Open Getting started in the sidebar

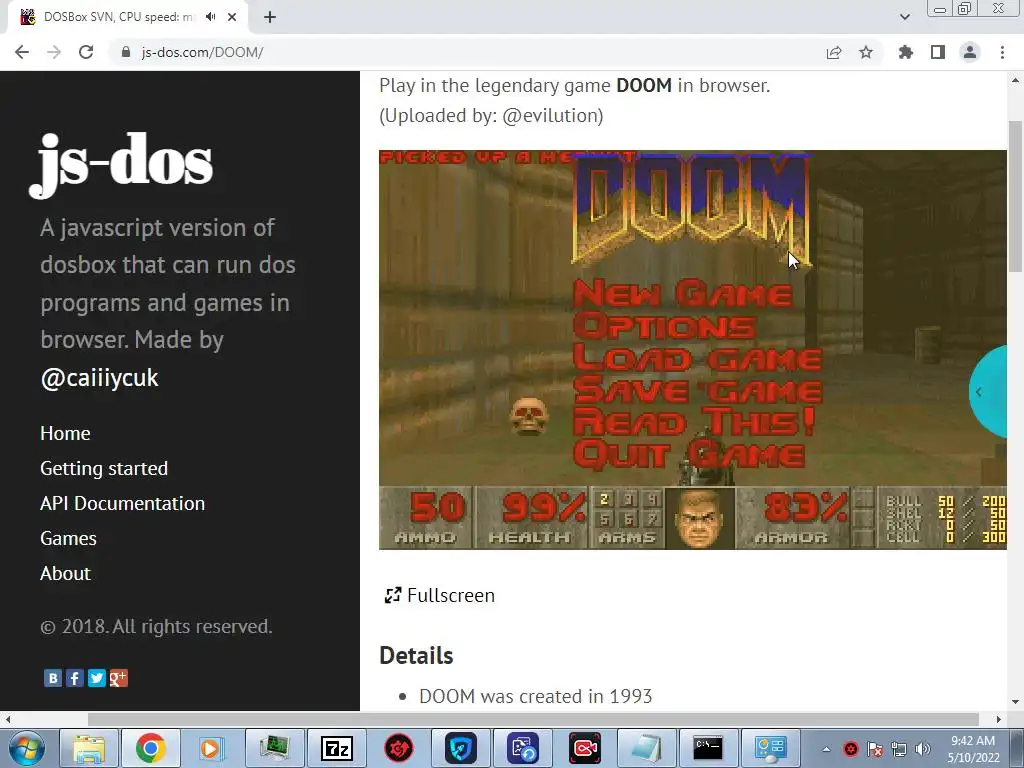coord(104,468)
